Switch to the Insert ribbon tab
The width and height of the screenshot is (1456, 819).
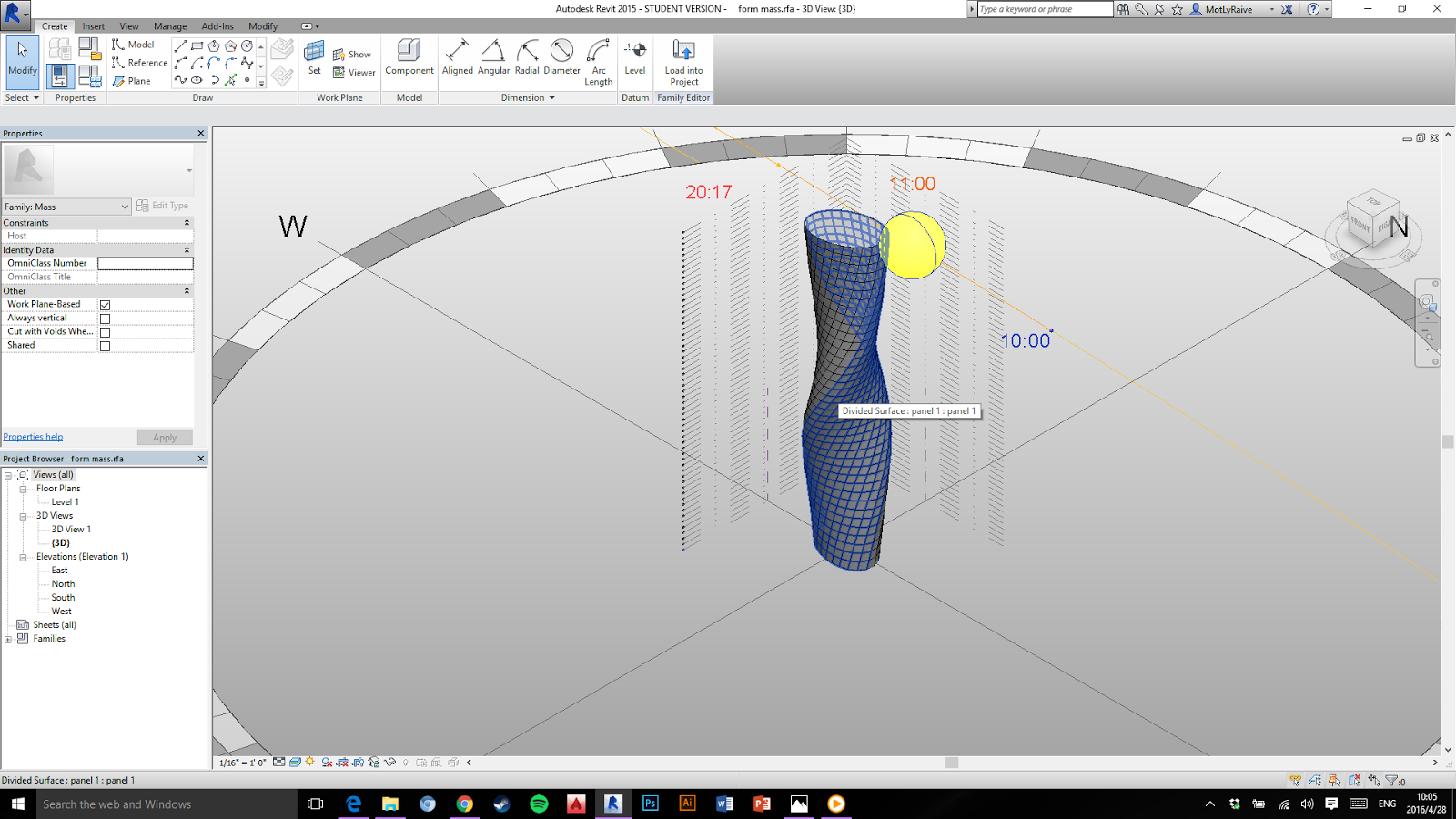pos(93,26)
